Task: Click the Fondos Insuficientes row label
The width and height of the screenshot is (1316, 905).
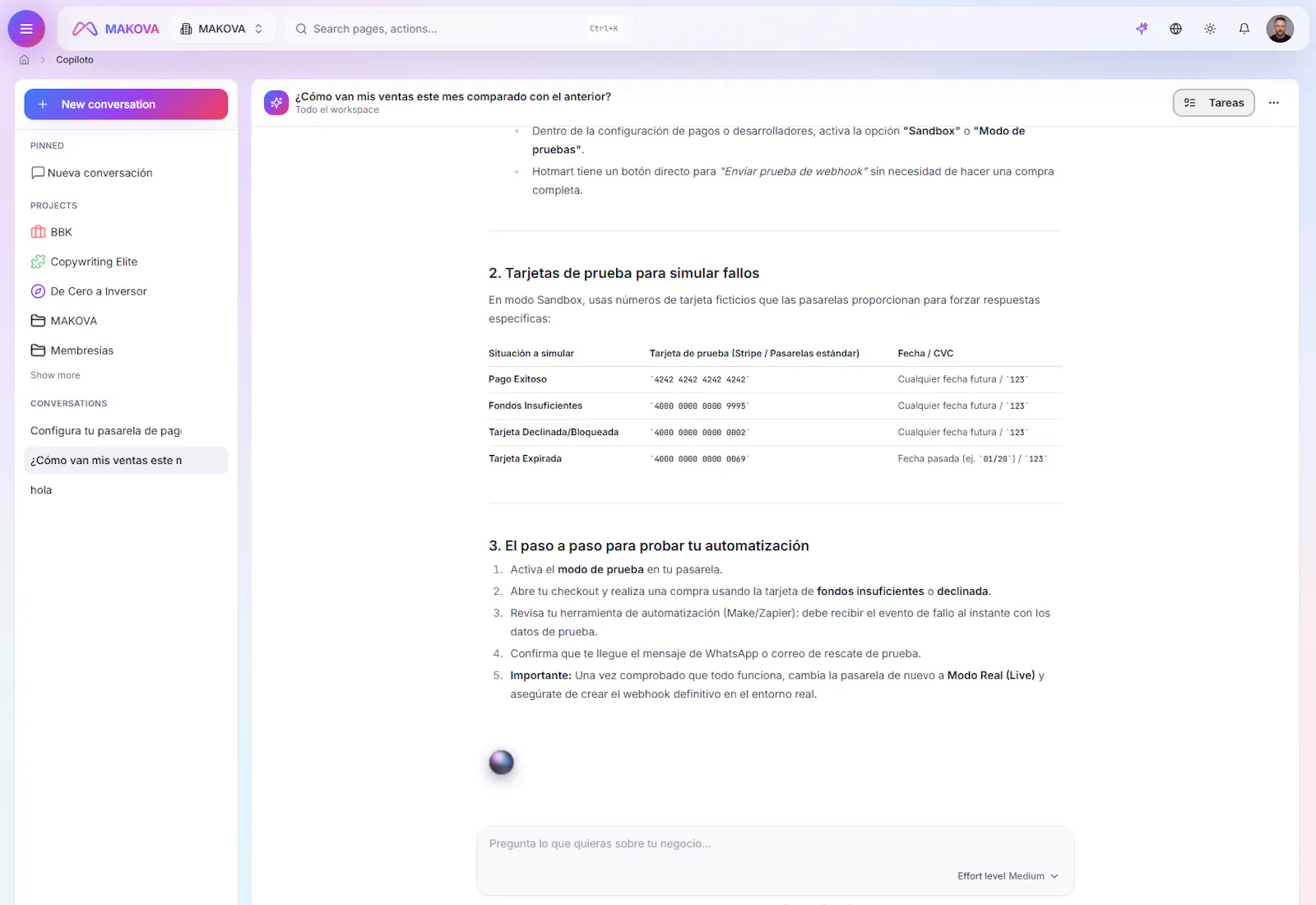Action: point(535,406)
